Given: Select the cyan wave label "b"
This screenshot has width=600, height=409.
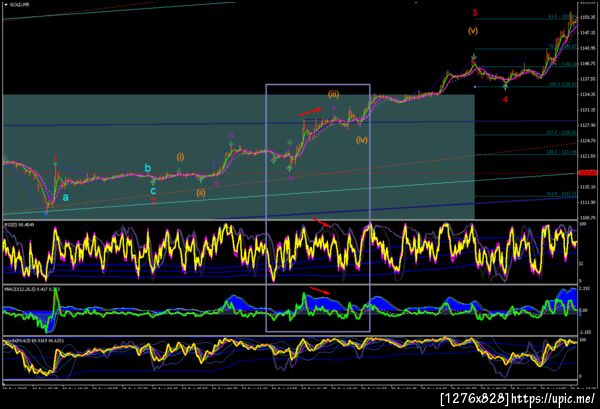Looking at the screenshot, I should [148, 168].
